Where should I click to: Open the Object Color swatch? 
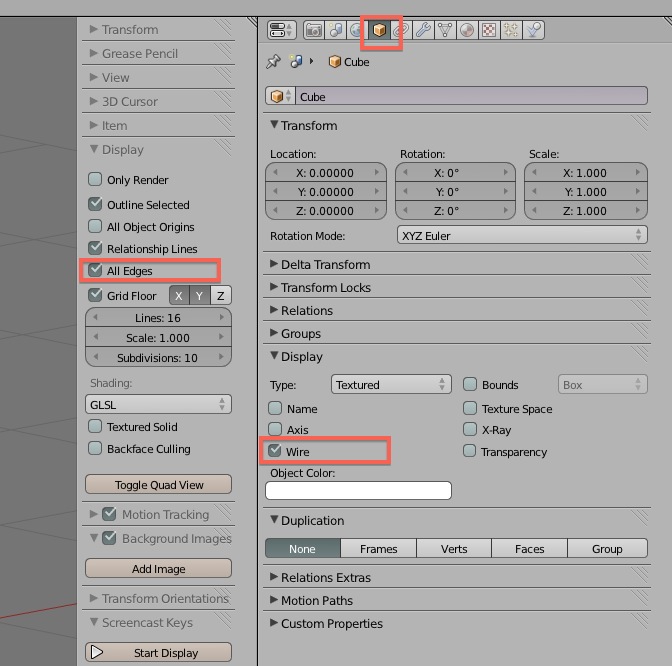pyautogui.click(x=358, y=490)
